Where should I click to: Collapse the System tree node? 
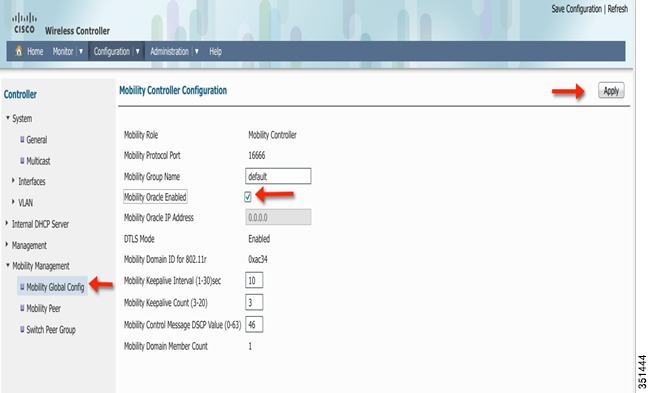tap(7, 118)
